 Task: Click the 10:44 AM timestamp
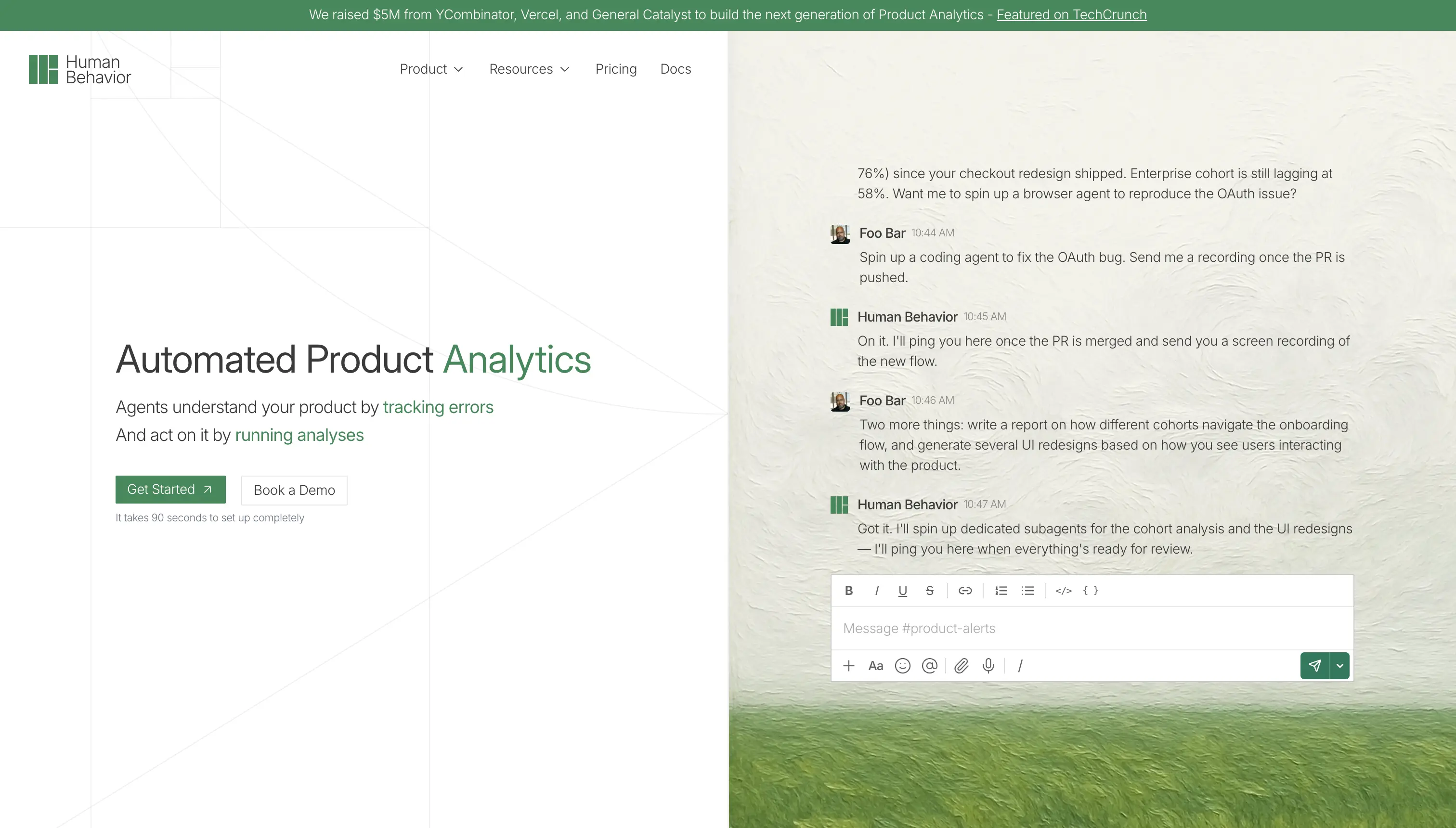click(x=933, y=233)
